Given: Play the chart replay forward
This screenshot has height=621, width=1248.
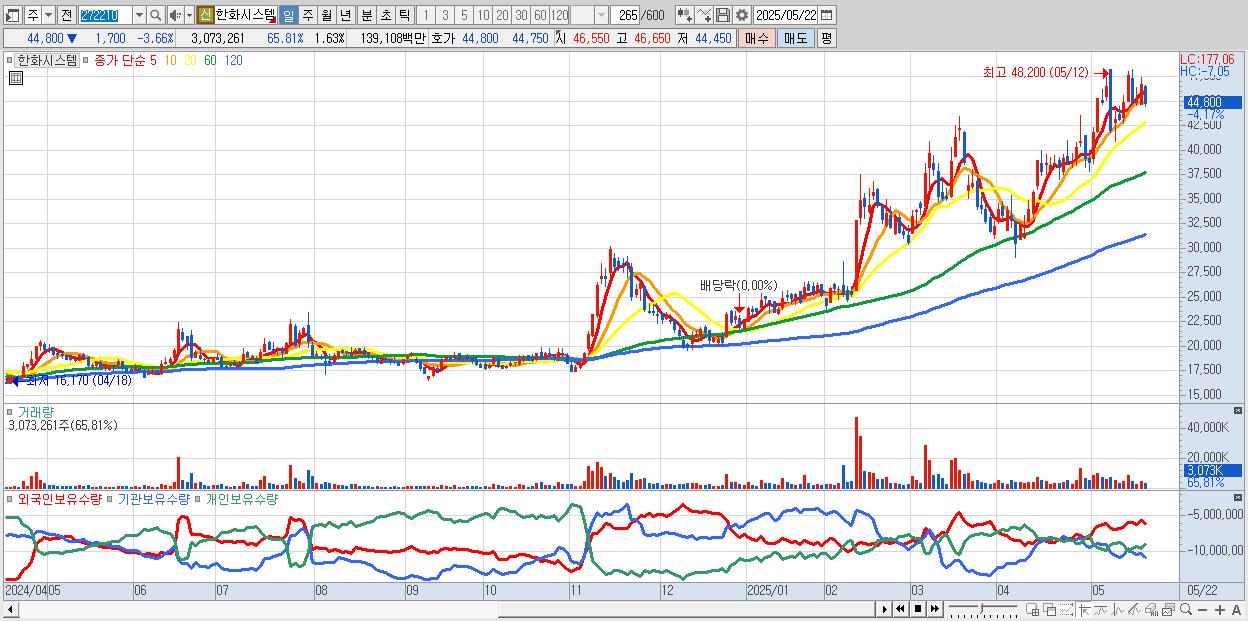Looking at the screenshot, I should (x=885, y=609).
